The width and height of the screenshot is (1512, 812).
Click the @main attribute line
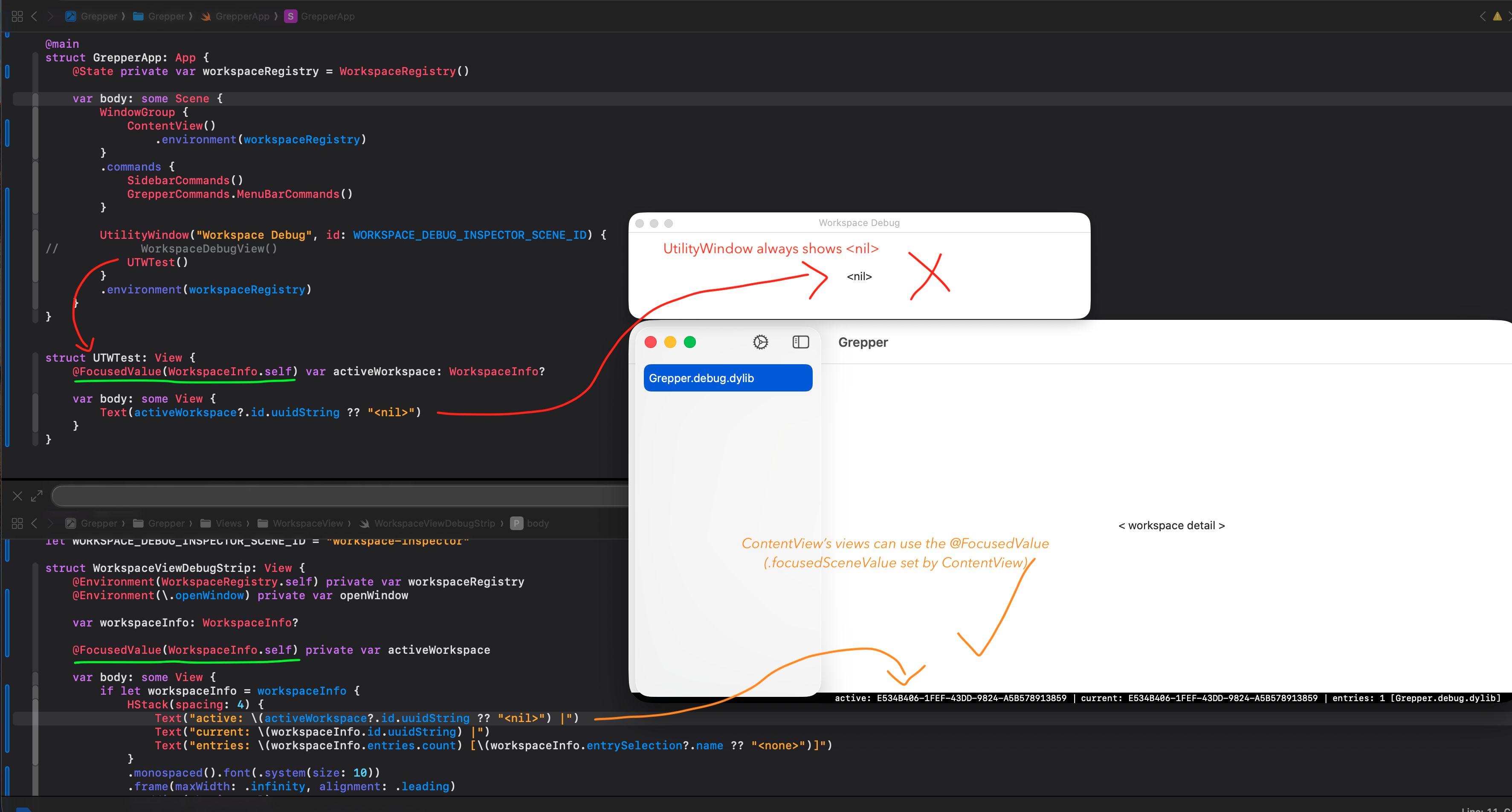[62, 44]
